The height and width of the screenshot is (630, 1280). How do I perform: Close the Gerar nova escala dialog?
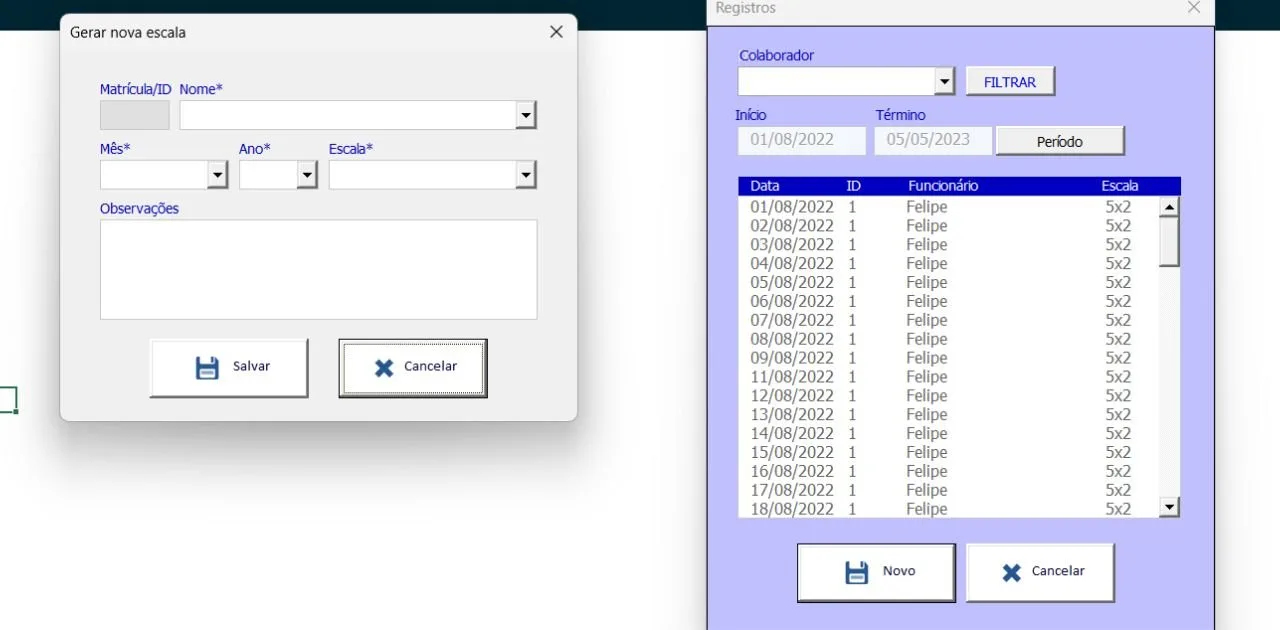tap(557, 32)
